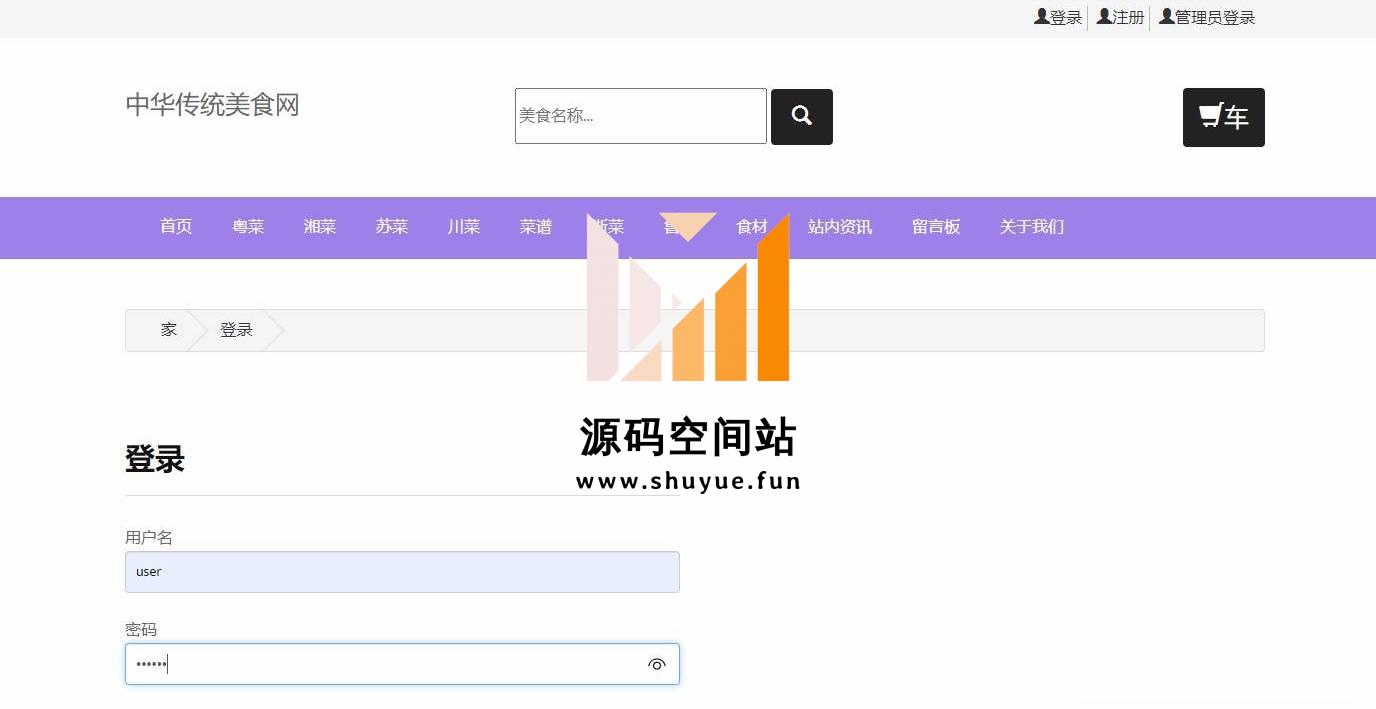Click the 登录 page heading

155,460
